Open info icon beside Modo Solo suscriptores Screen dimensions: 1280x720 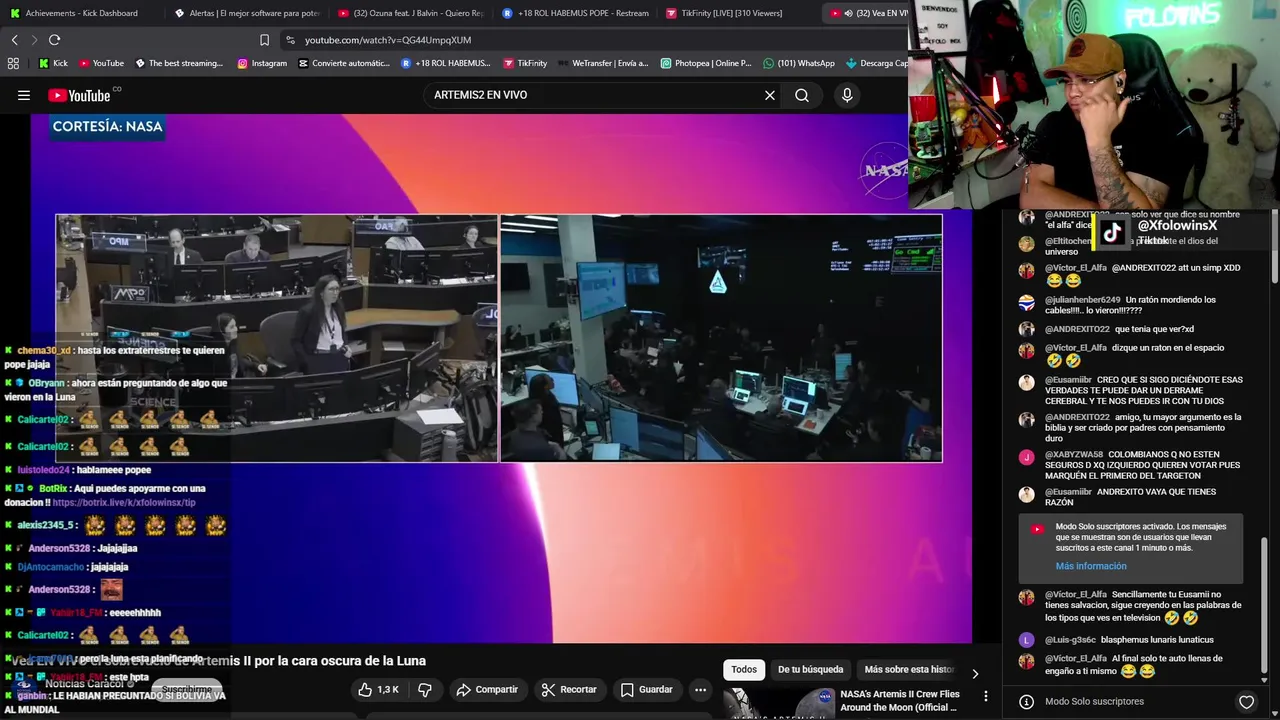(1026, 702)
